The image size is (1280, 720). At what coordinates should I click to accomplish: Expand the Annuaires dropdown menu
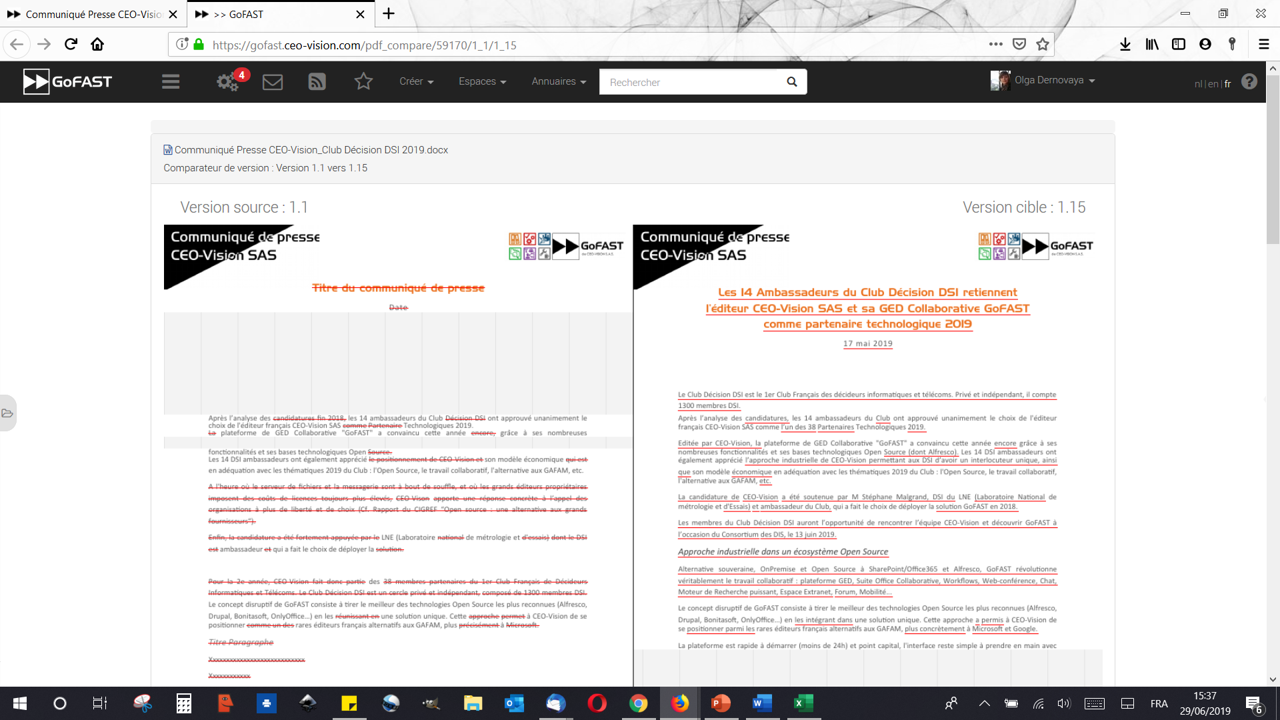click(559, 82)
